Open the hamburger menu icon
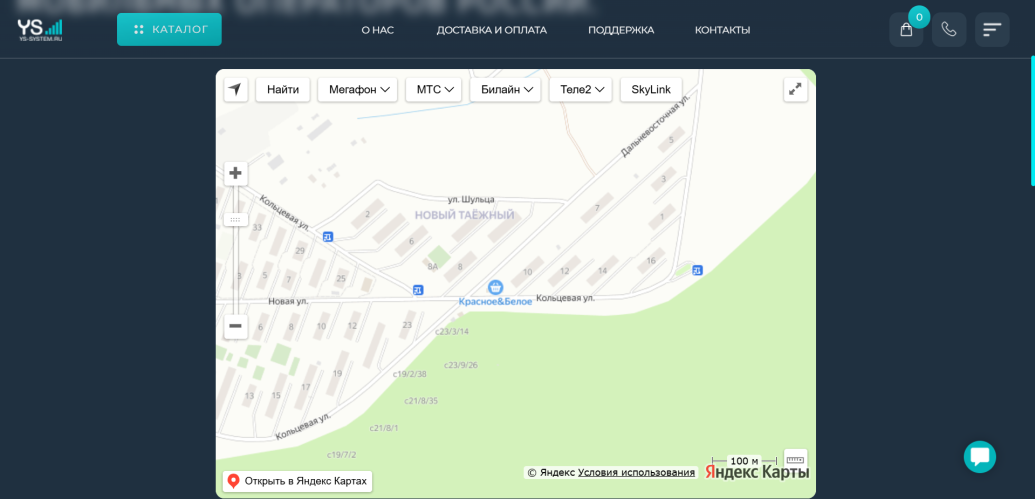1035x499 pixels. [x=992, y=30]
